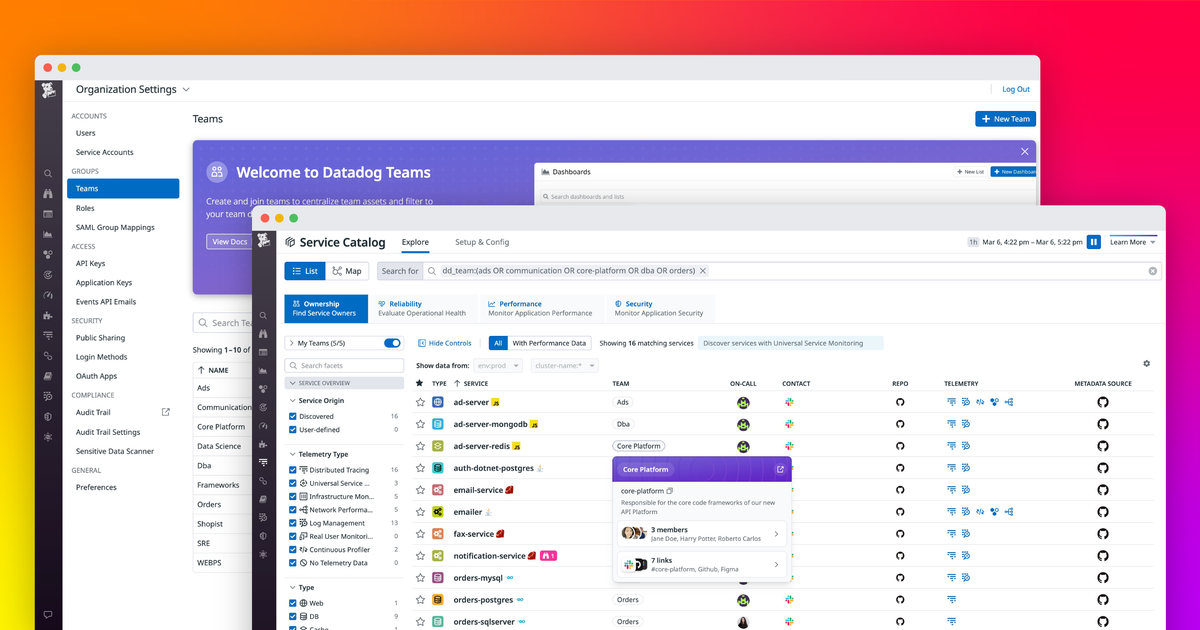Click Datadog logo in the Service Catalog window
This screenshot has width=1200, height=630.
tap(263, 241)
